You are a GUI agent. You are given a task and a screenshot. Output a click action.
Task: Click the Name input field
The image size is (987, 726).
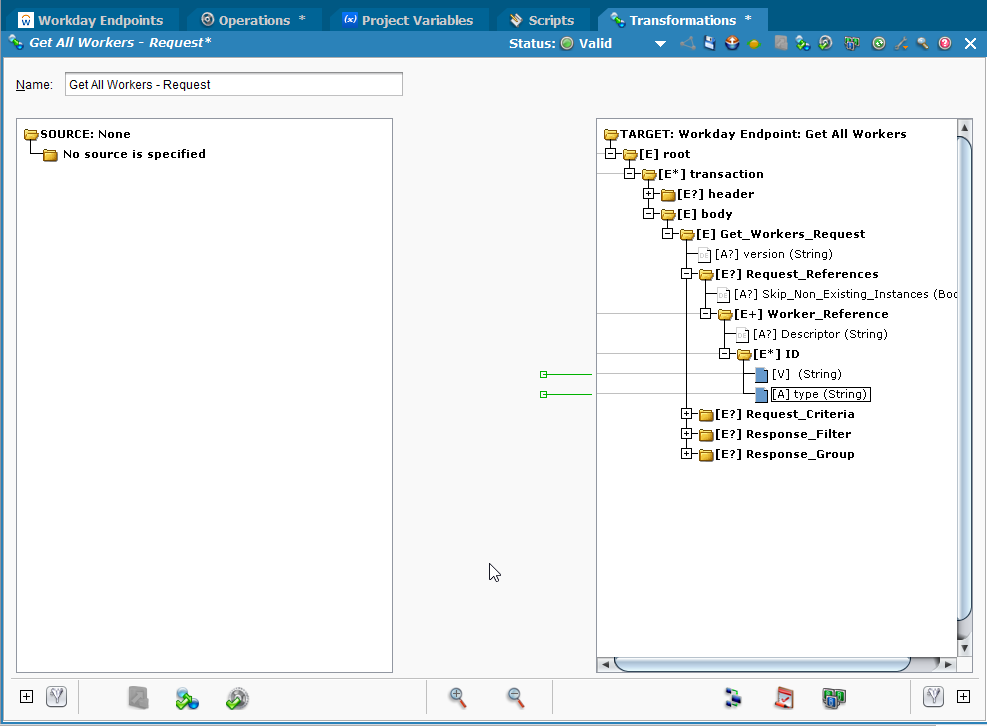click(233, 85)
